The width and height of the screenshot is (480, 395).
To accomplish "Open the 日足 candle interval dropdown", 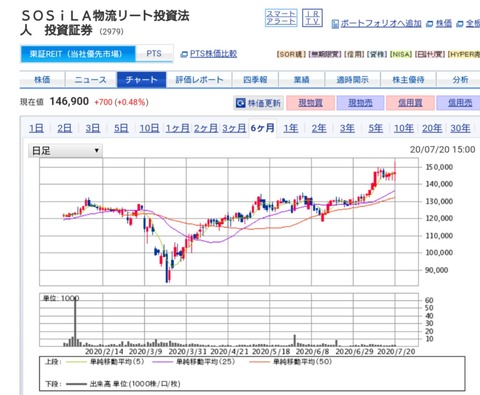I will 65,151.
